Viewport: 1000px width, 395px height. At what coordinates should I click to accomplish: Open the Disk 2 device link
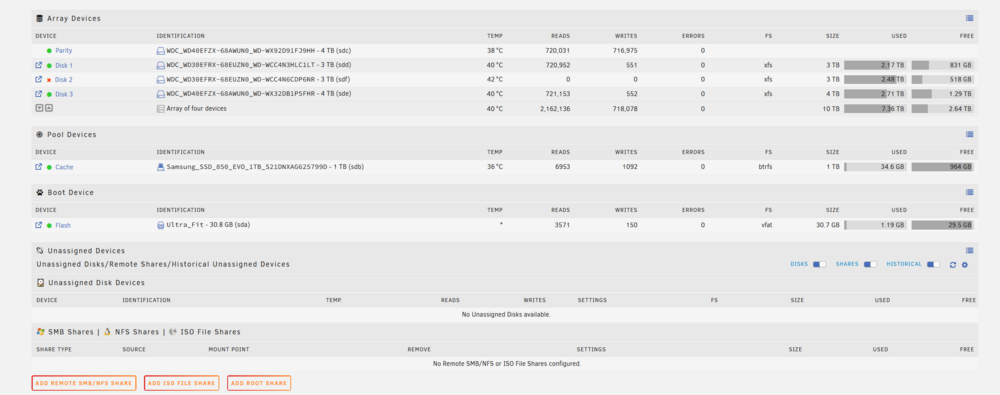pyautogui.click(x=64, y=80)
